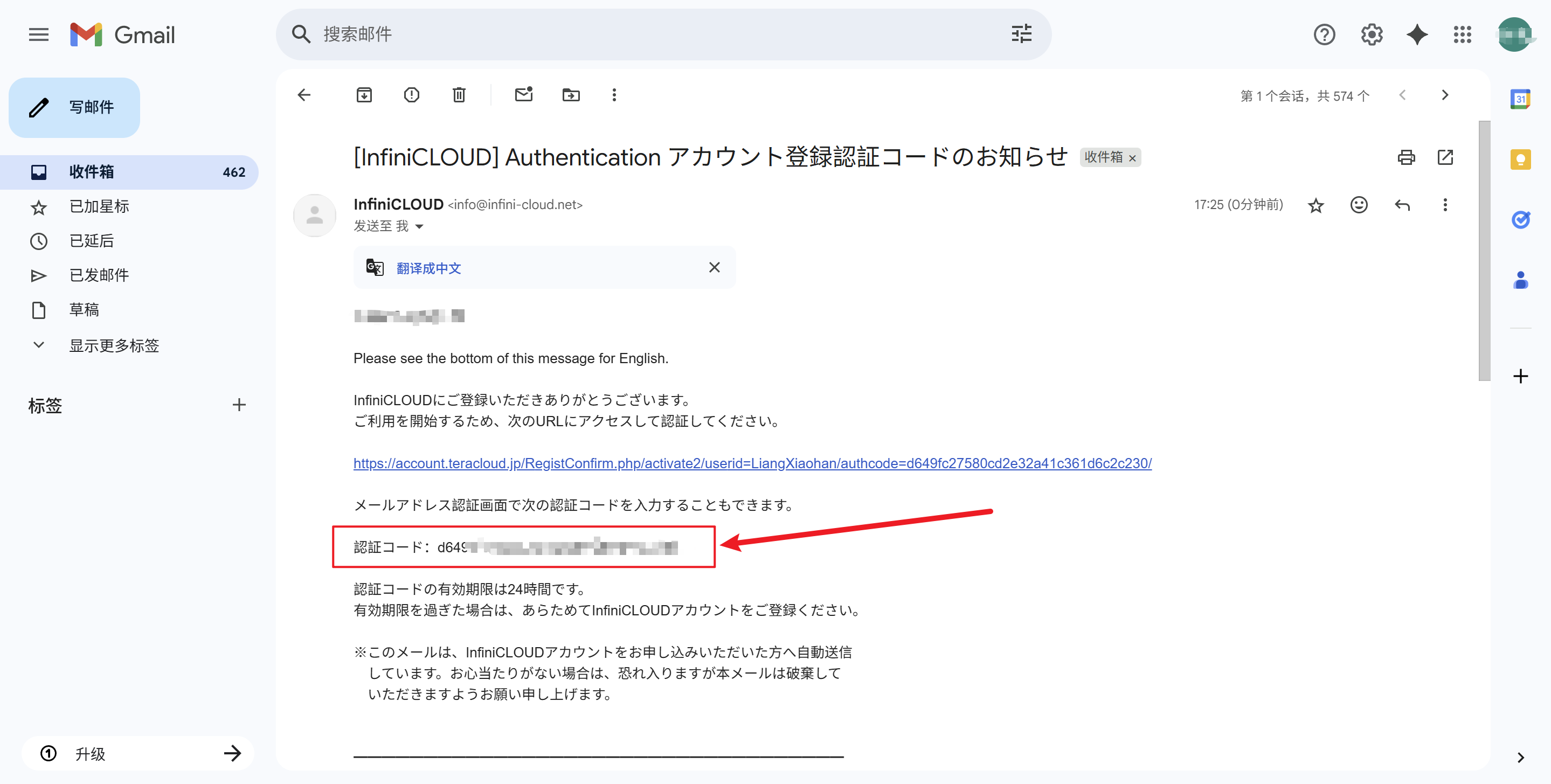
Task: Go to the newer conversation arrow
Action: tap(1403, 94)
